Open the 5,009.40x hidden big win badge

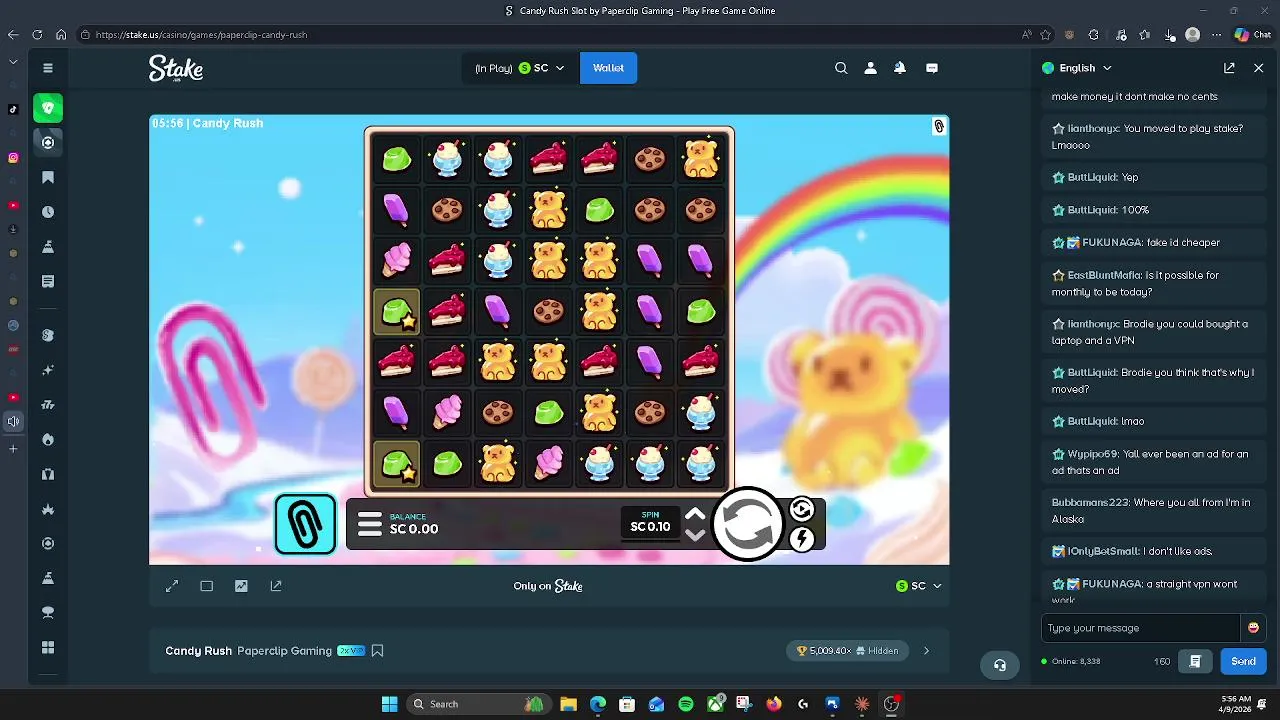point(848,651)
